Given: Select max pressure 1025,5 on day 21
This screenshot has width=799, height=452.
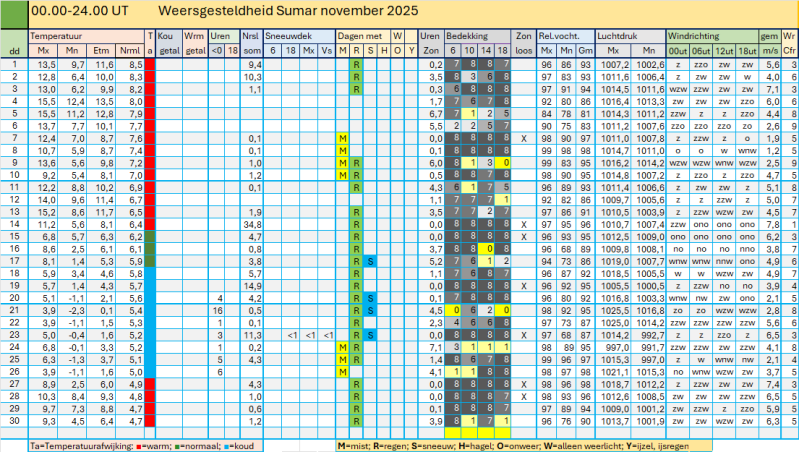Looking at the screenshot, I should pyautogui.click(x=614, y=311).
